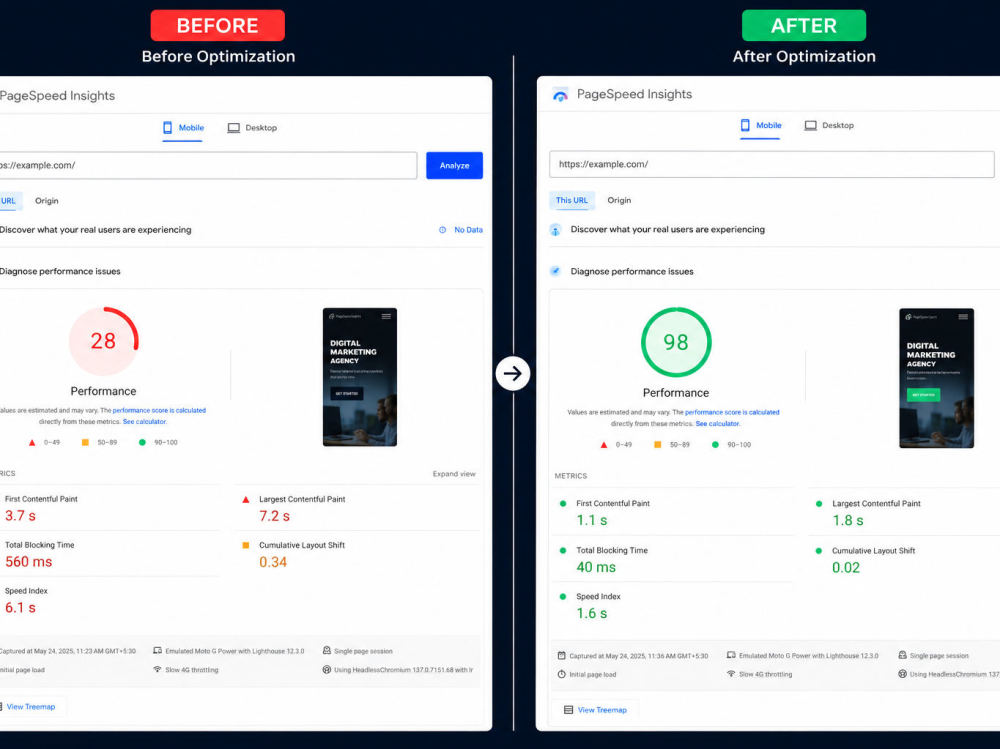Click red triangle next to Largest Contentful Paint

coord(246,500)
